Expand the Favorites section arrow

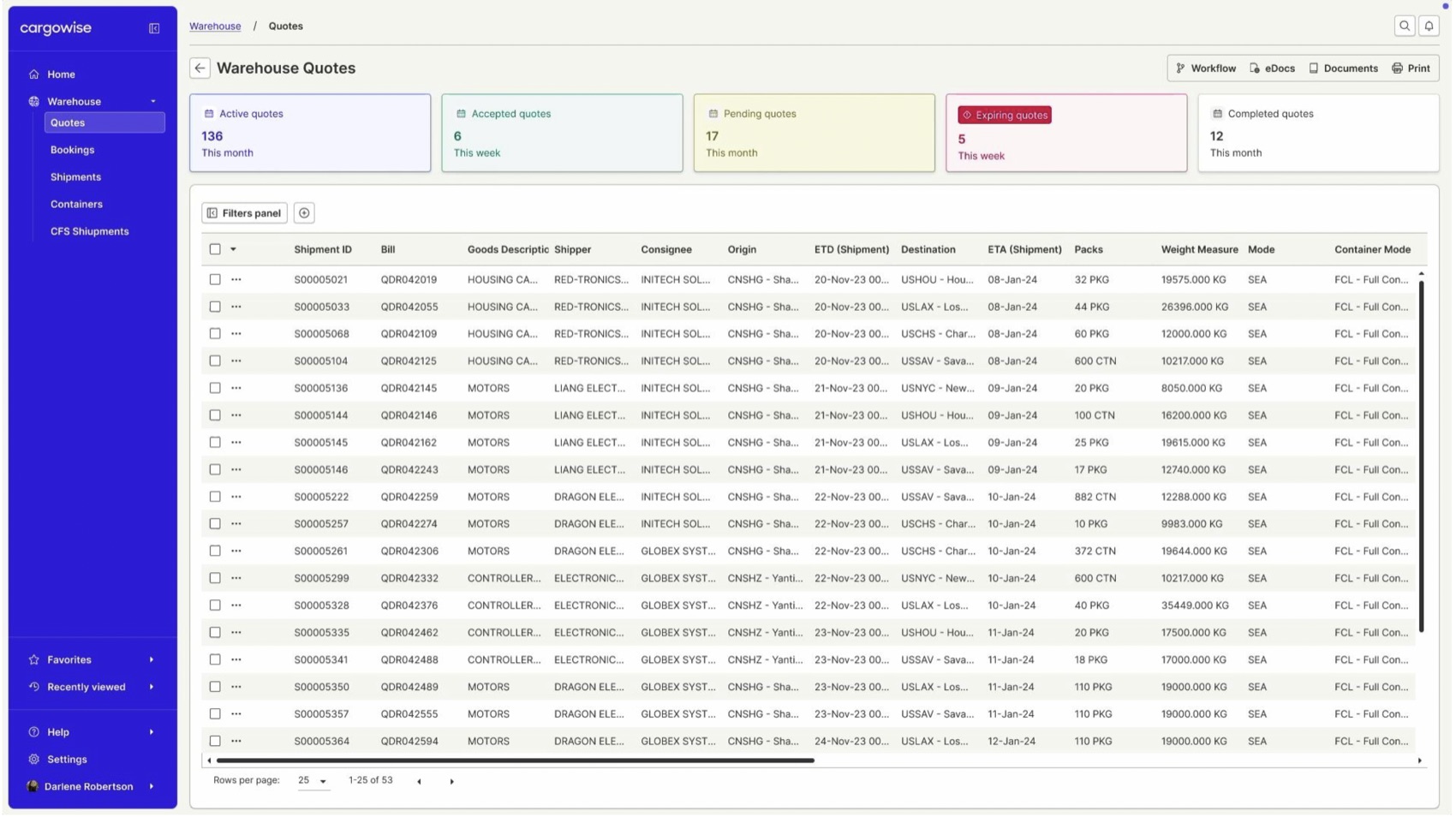(x=152, y=660)
